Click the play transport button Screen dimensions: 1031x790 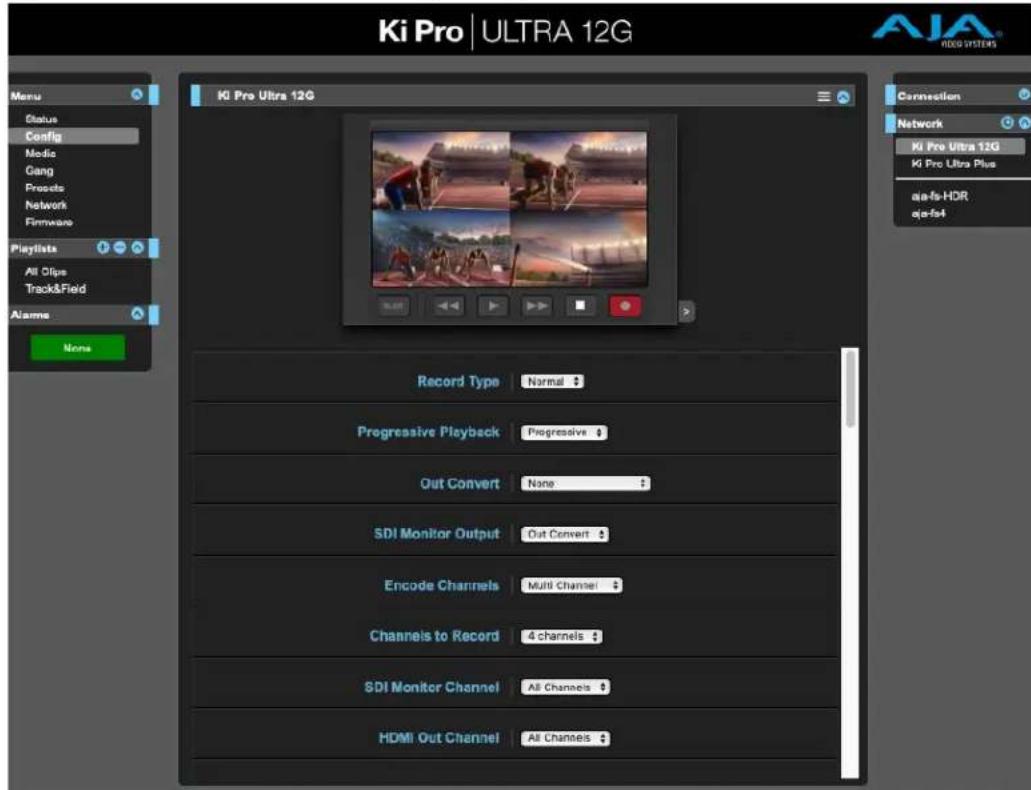tap(492, 306)
